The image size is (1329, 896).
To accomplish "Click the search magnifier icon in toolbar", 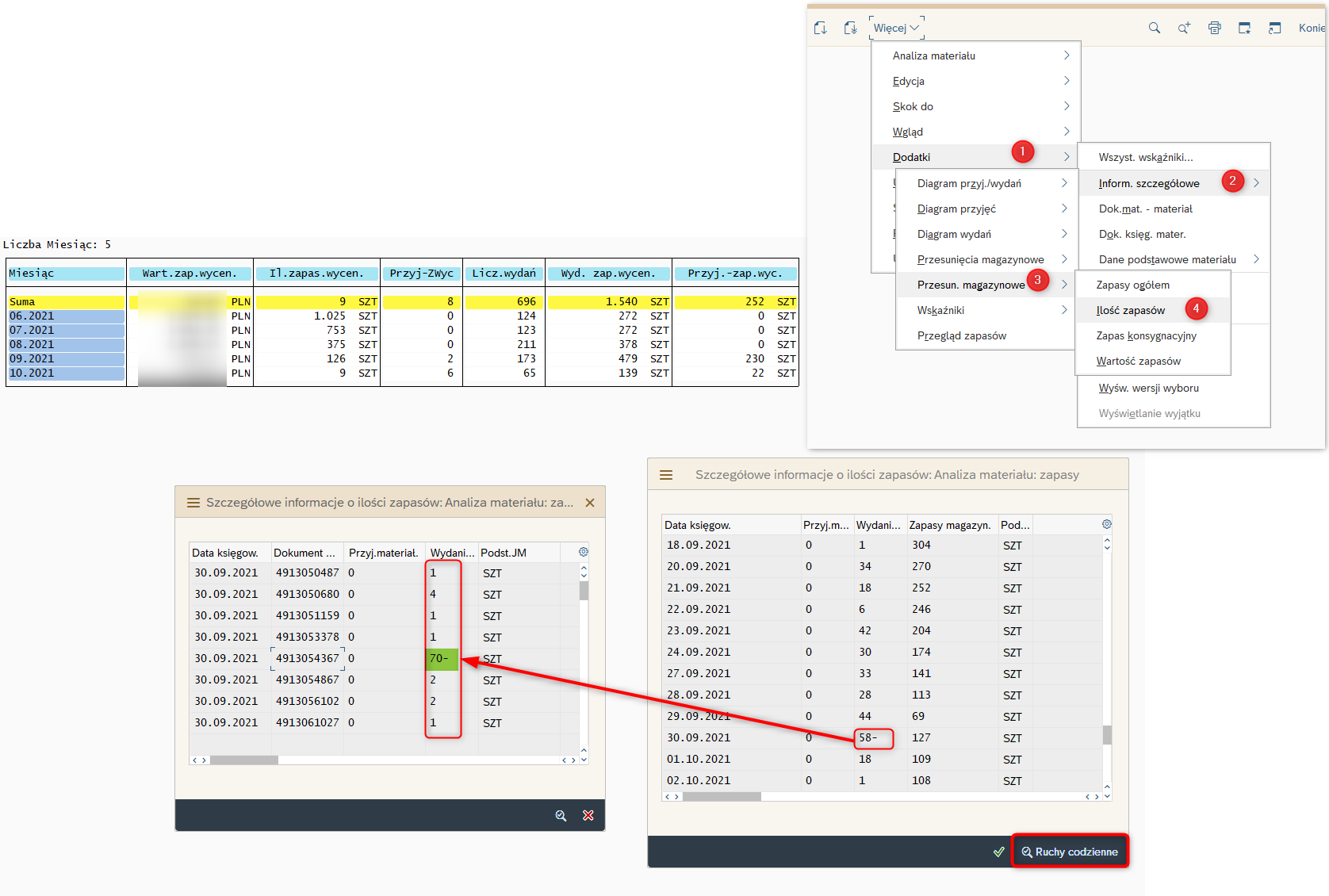I will (x=1154, y=28).
